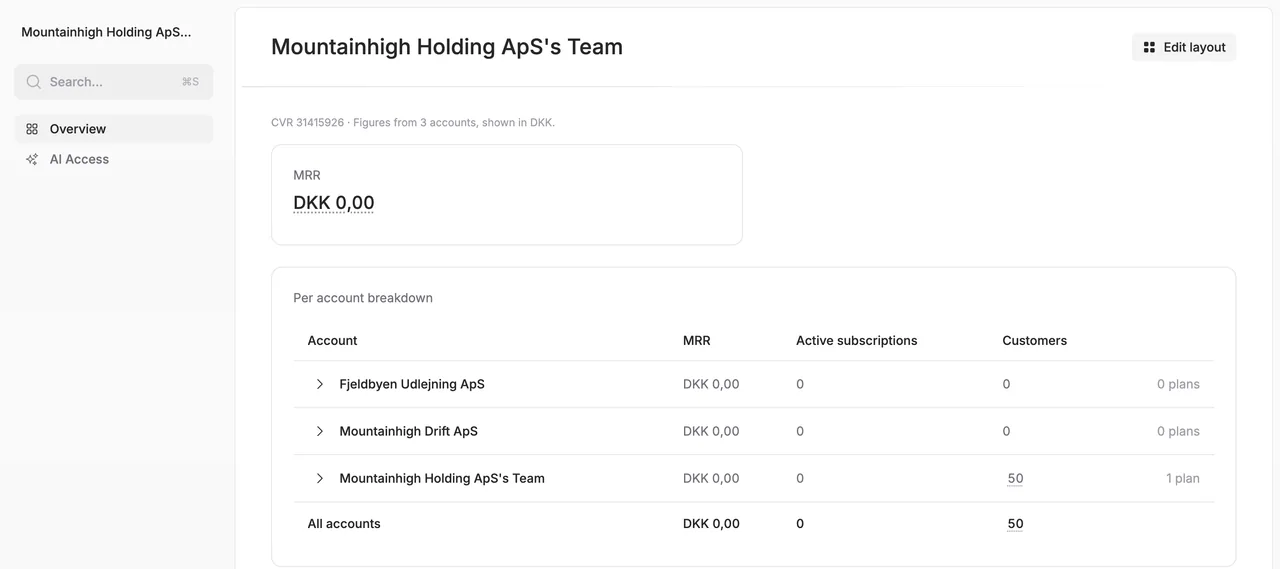The width and height of the screenshot is (1280, 569).
Task: Click DKK 0,00 MRR in All accounts row
Action: [x=711, y=523]
